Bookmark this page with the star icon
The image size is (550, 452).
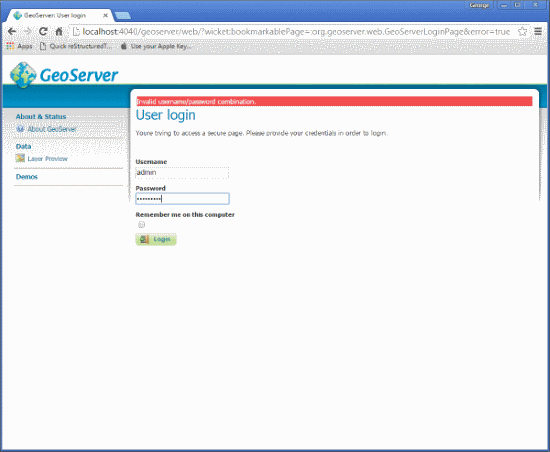[x=522, y=32]
